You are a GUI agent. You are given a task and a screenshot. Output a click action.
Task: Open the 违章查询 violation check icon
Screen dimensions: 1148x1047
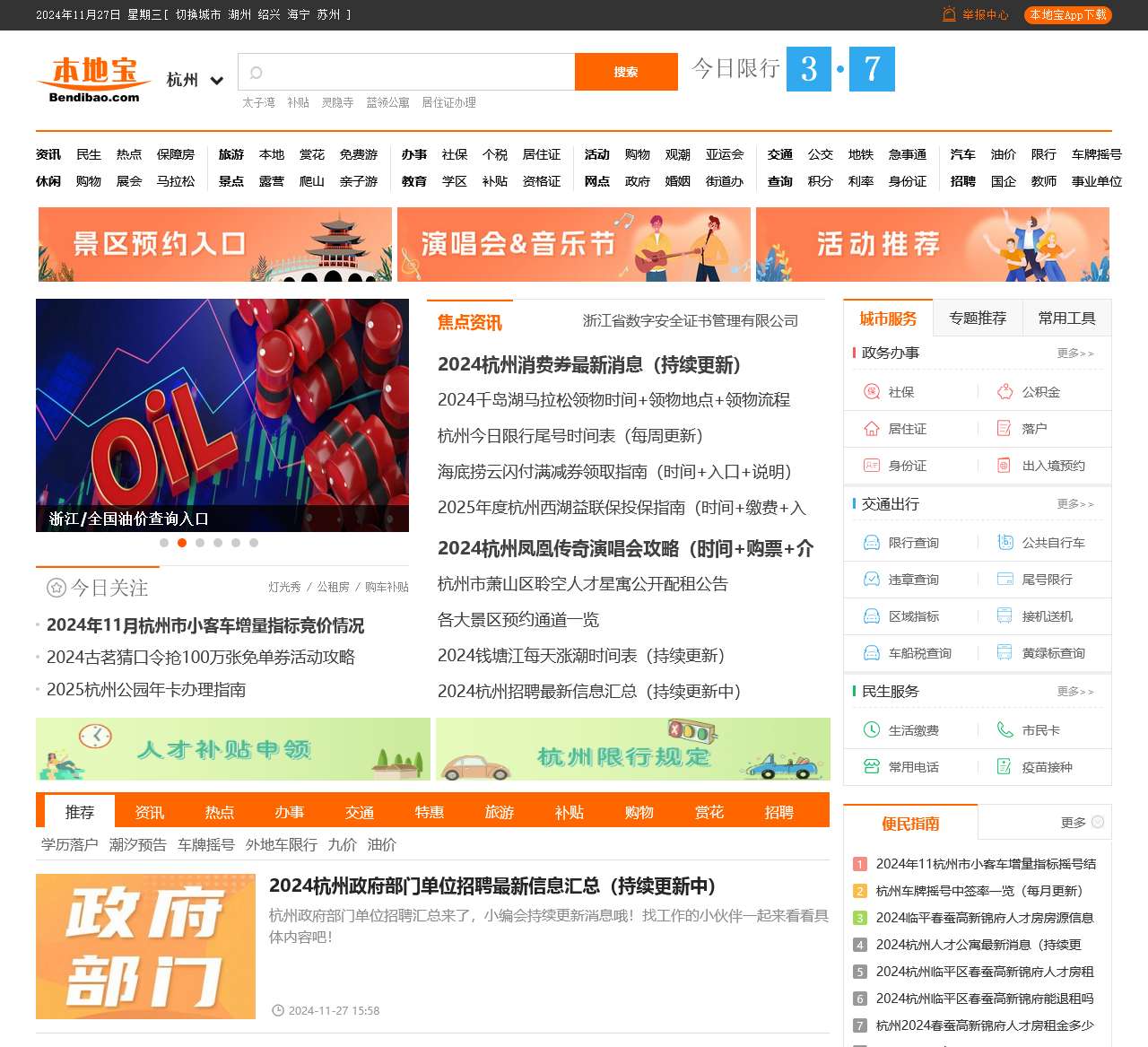pyautogui.click(x=870, y=579)
